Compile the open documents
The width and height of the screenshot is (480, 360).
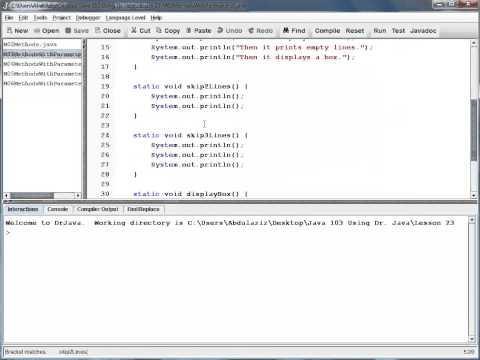[x=327, y=31]
